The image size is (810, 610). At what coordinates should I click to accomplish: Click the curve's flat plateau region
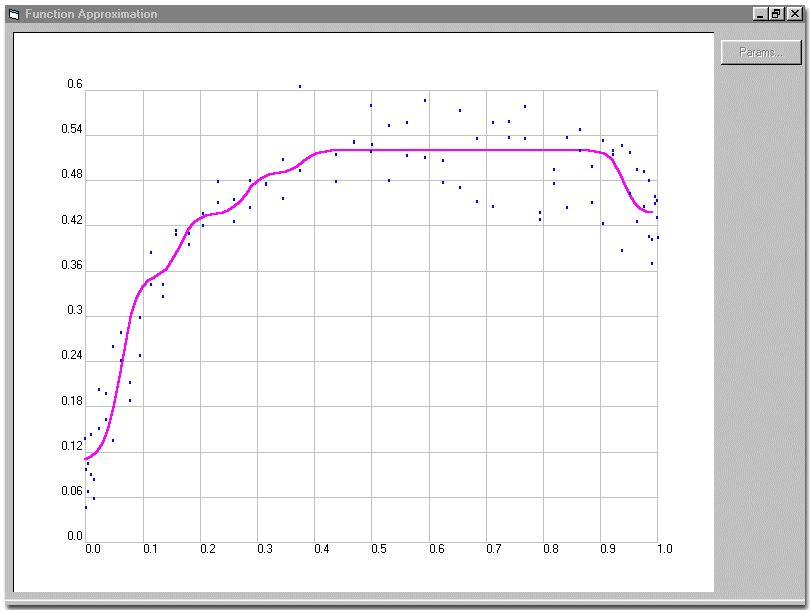click(x=450, y=148)
